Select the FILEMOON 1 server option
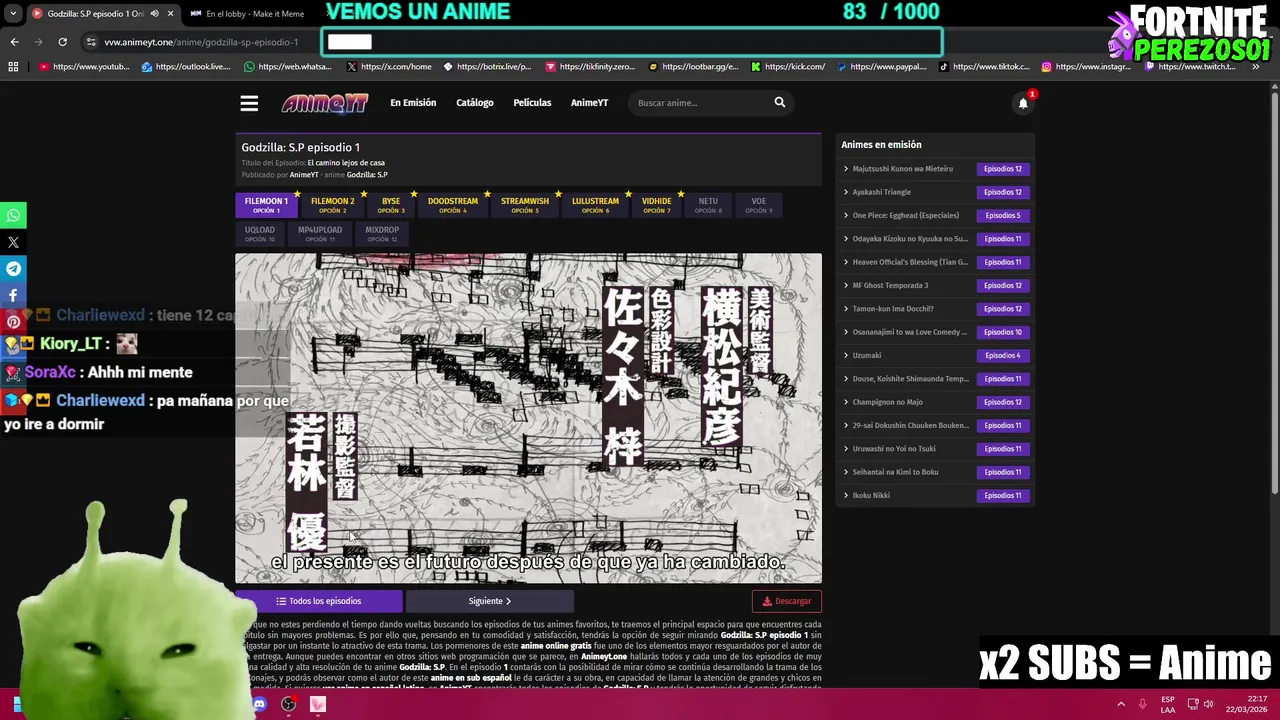 (266, 205)
